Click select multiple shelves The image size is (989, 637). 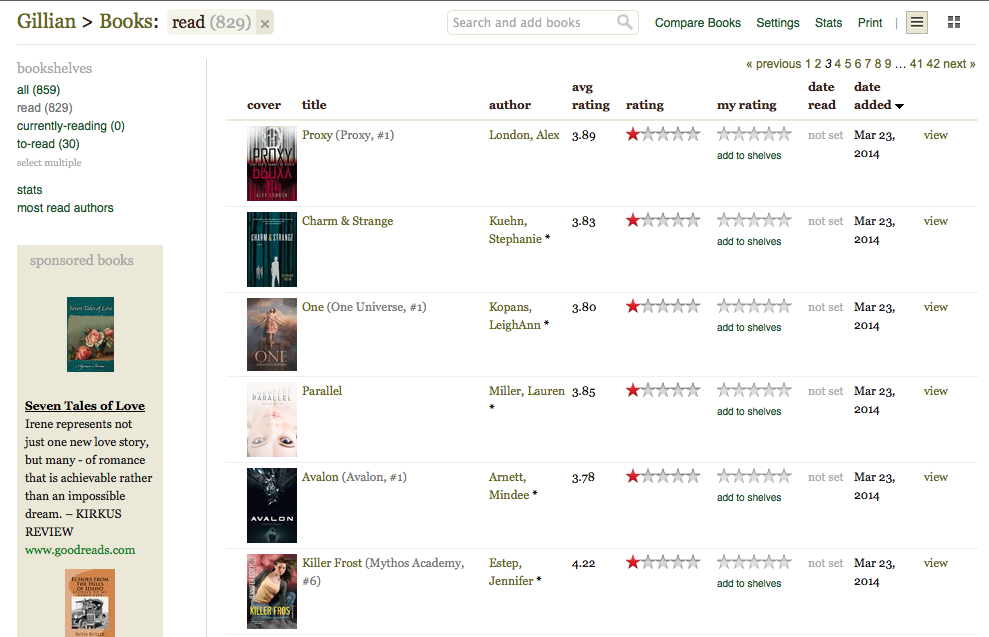pos(49,163)
